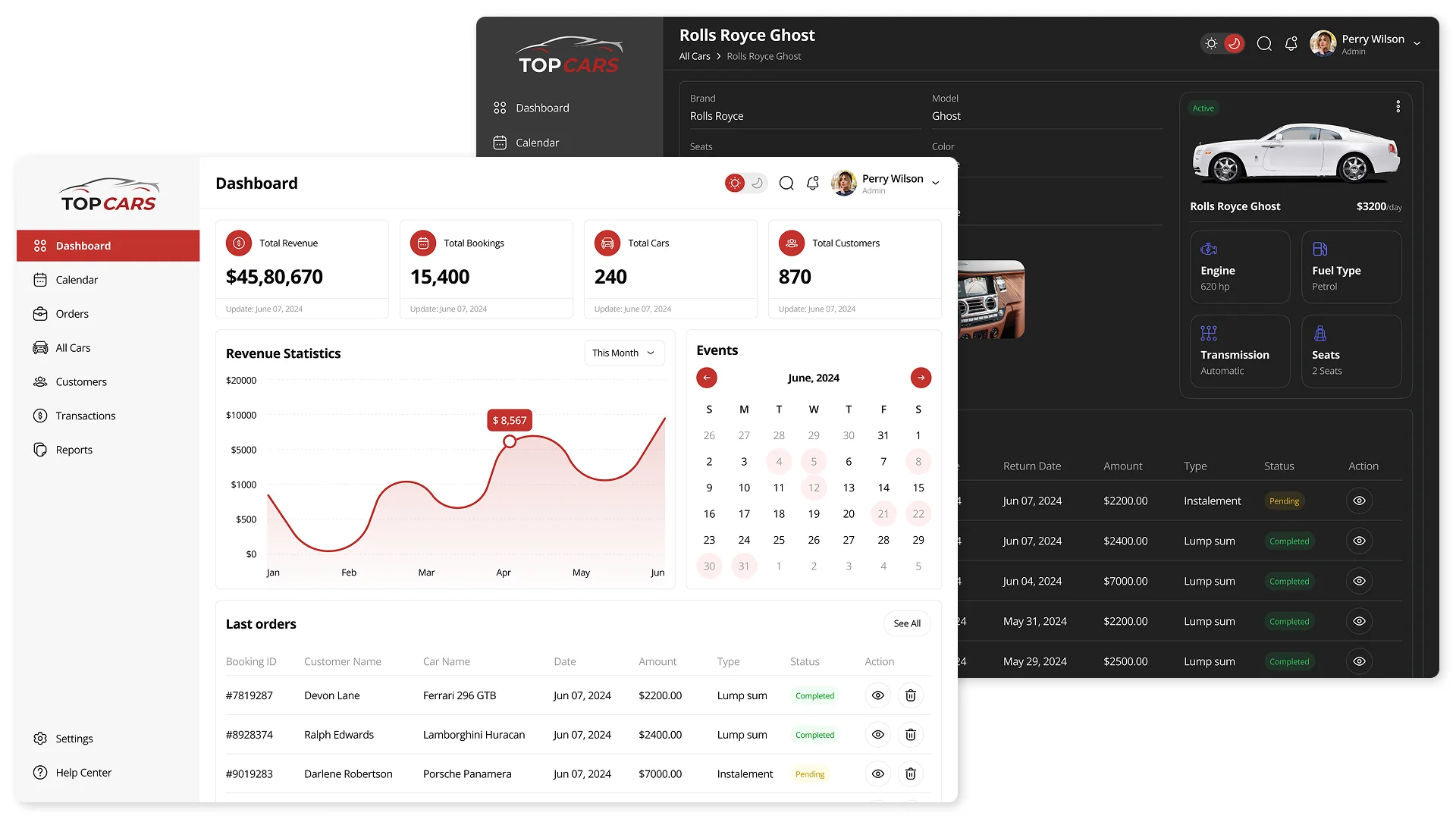Click the light window notification bell
Screen dimensions: 1456x819
click(813, 184)
